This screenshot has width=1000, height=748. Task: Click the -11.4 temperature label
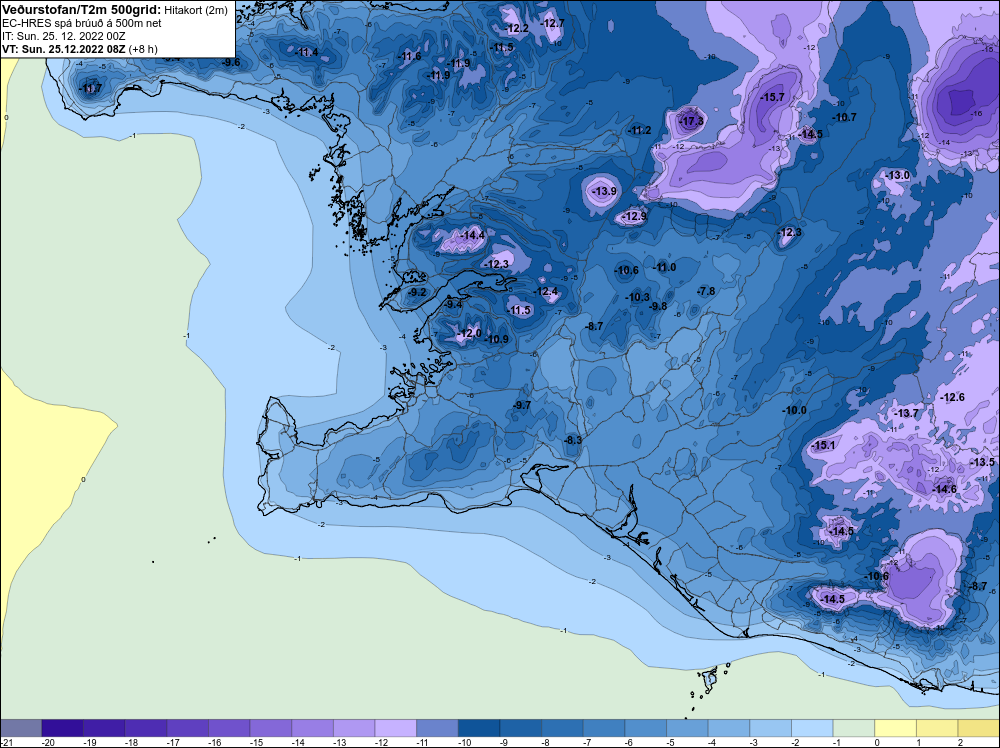pos(307,52)
